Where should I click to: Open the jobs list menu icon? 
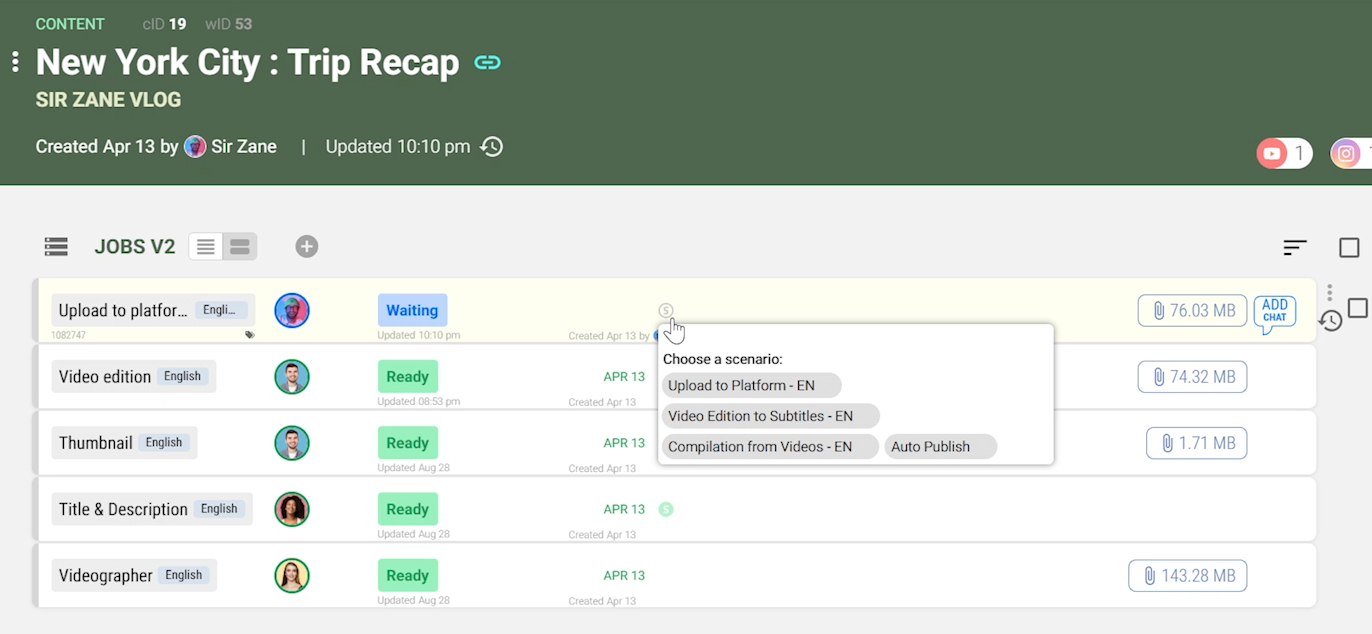[x=56, y=246]
